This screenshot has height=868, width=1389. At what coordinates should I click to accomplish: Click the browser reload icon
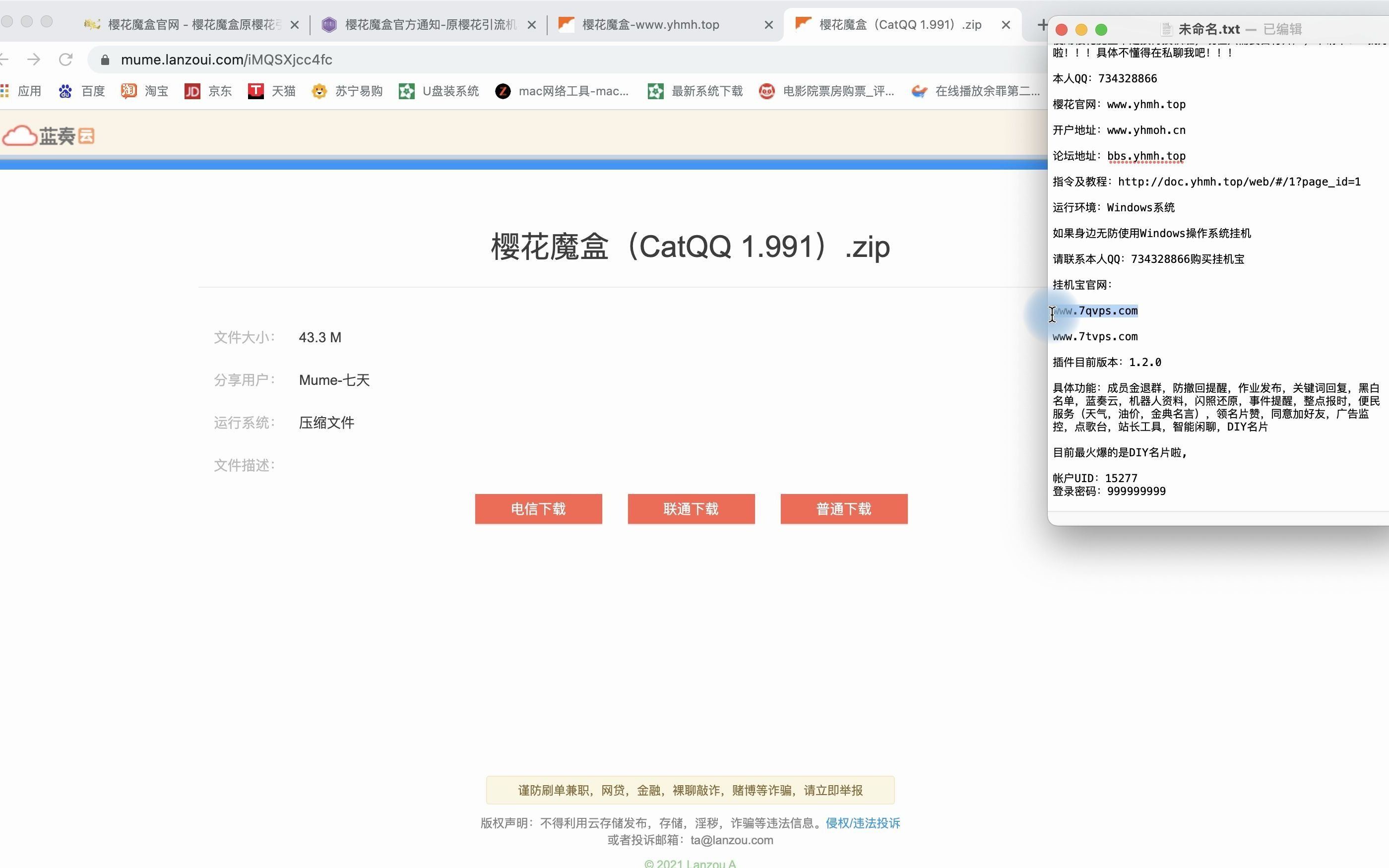pyautogui.click(x=65, y=60)
